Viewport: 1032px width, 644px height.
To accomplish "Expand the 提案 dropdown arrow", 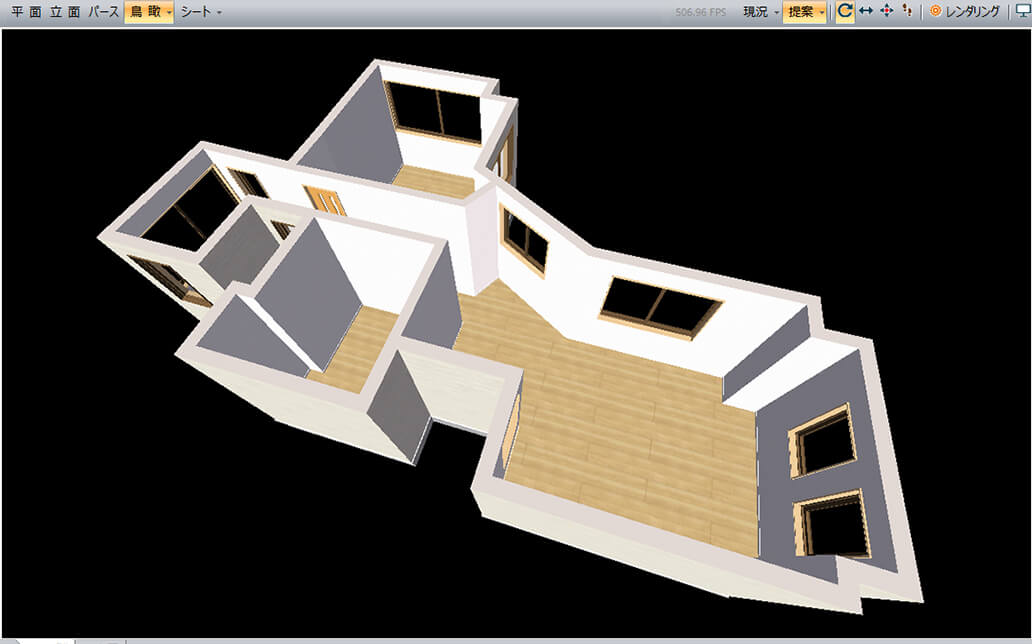I will (822, 13).
